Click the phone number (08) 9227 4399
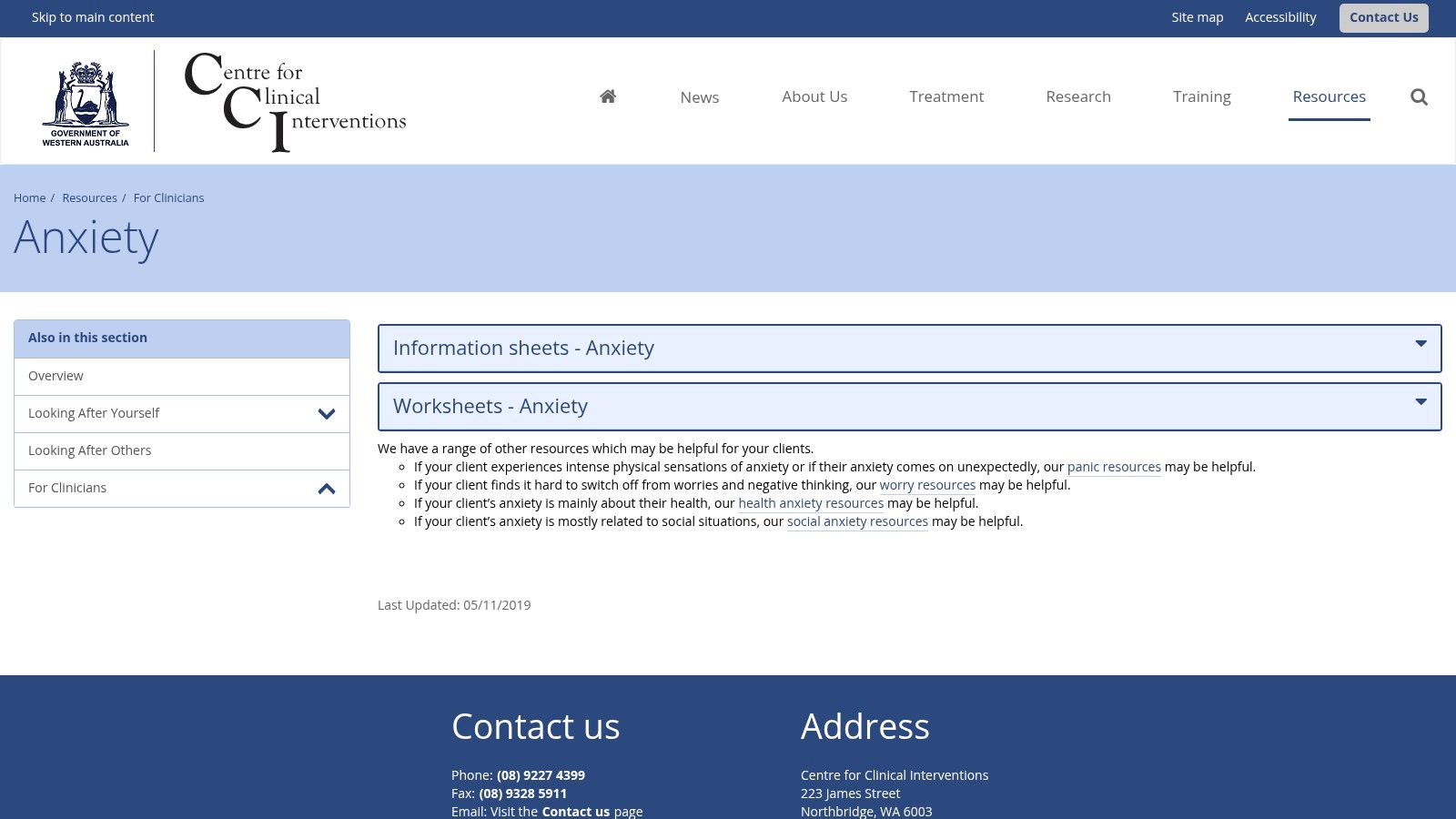1456x819 pixels. point(541,775)
